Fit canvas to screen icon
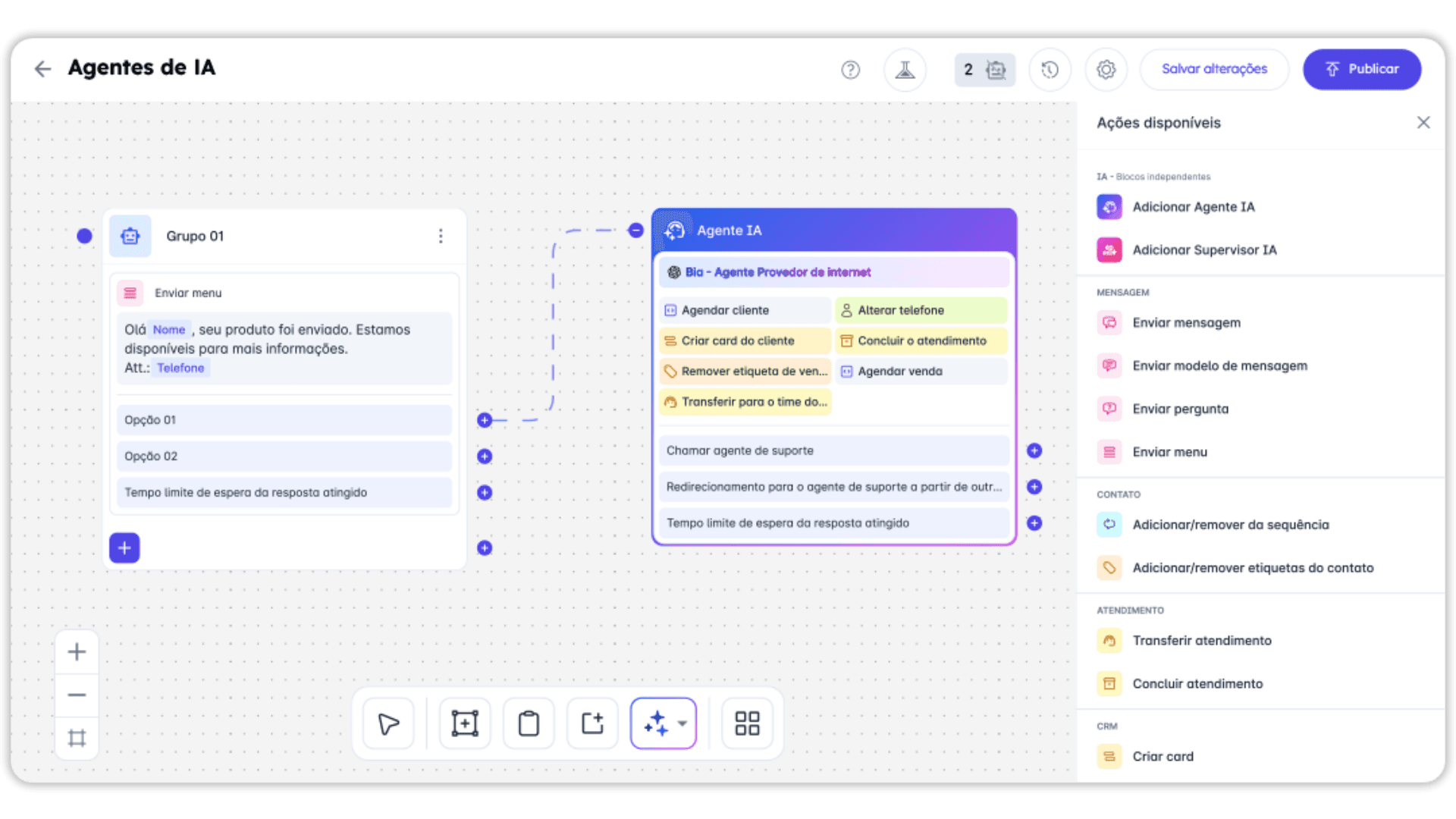This screenshot has width=1456, height=819. pyautogui.click(x=77, y=739)
